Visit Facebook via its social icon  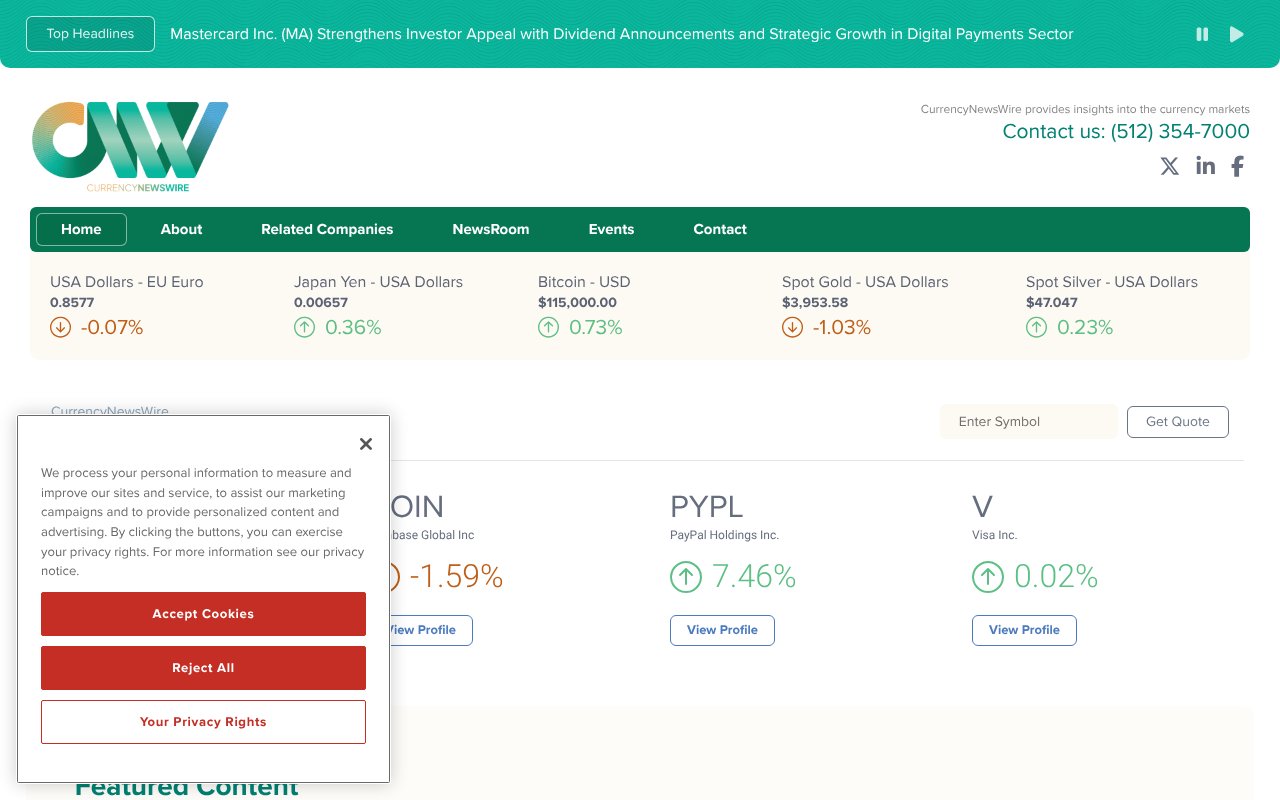[x=1237, y=166]
